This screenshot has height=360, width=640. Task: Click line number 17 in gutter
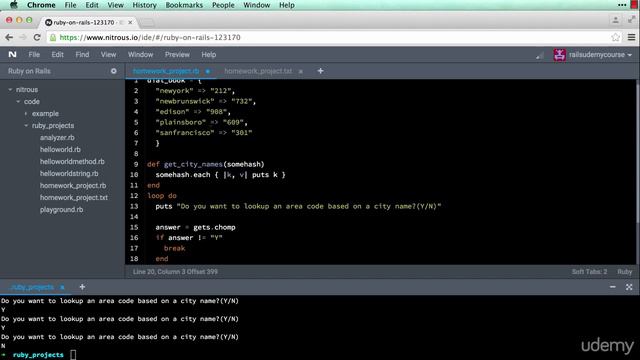click(x=134, y=248)
